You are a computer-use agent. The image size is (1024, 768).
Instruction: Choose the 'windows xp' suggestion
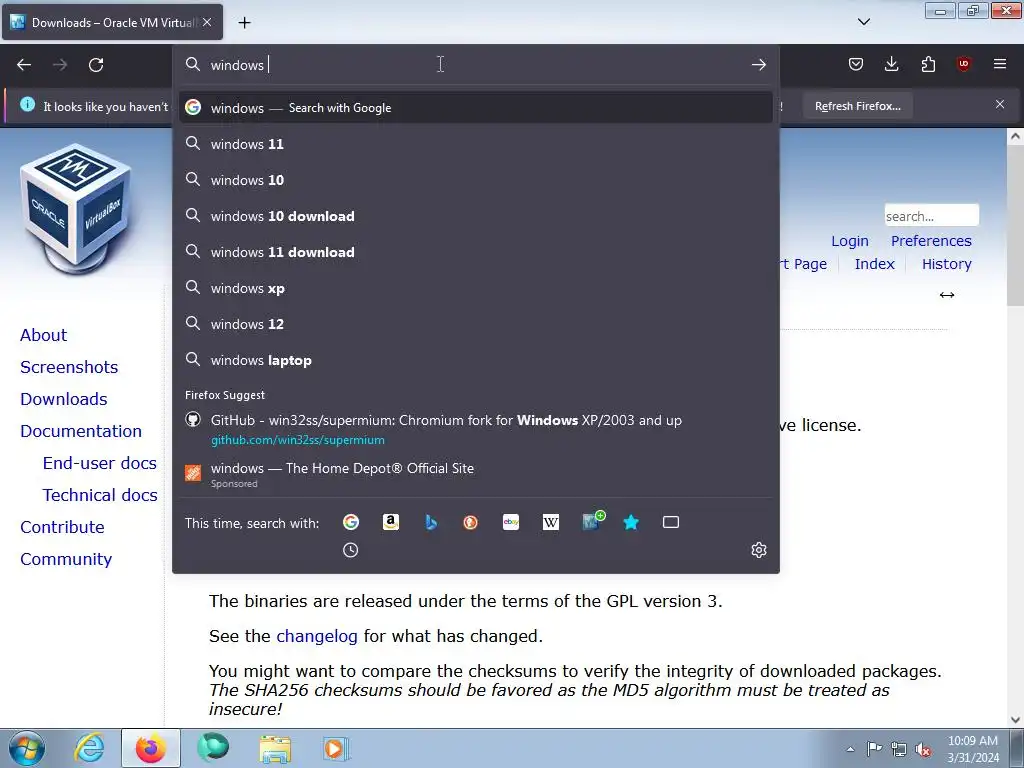475,288
